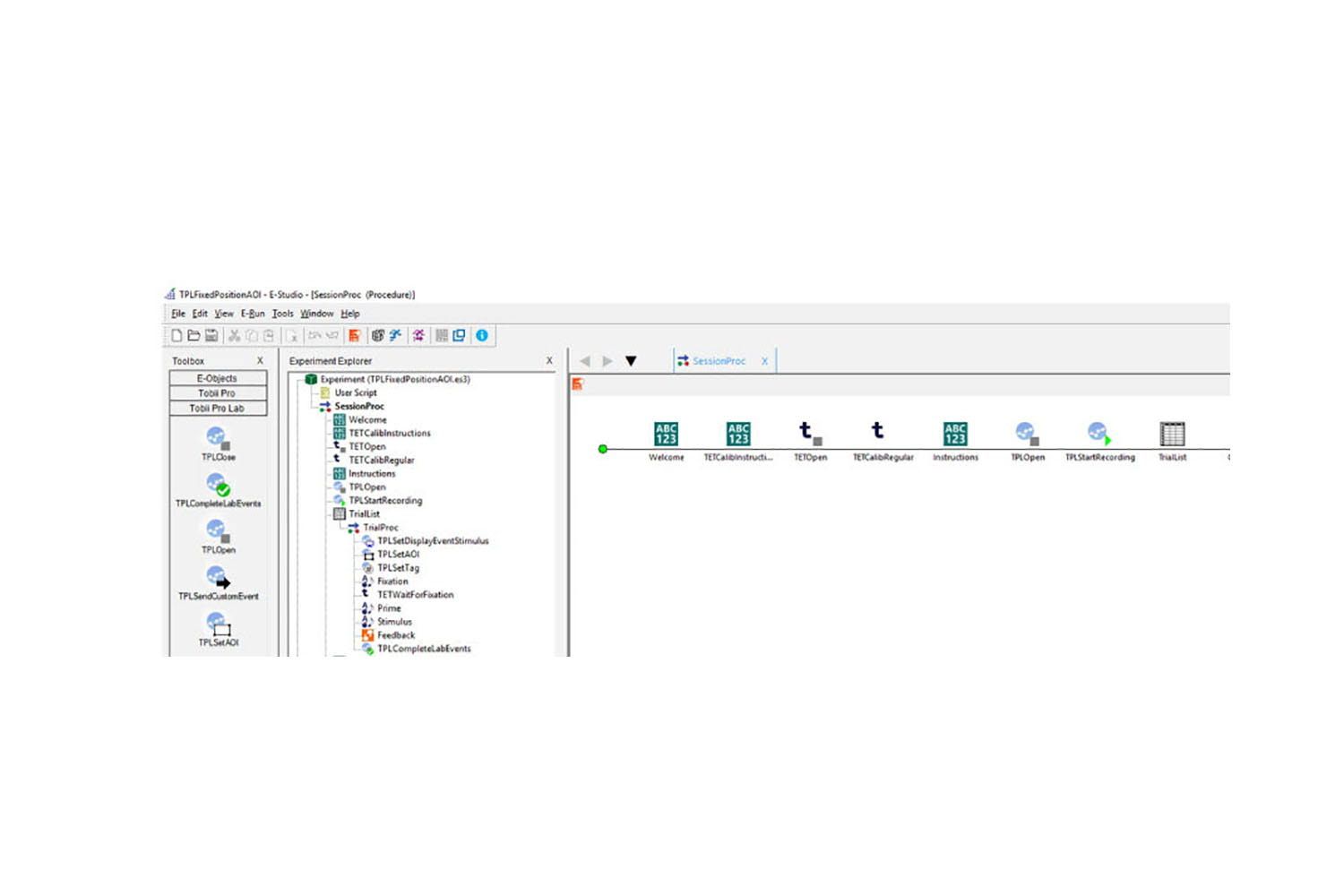Select Prime in the Experiment Explorer tree
The image size is (1344, 896).
pos(382,608)
